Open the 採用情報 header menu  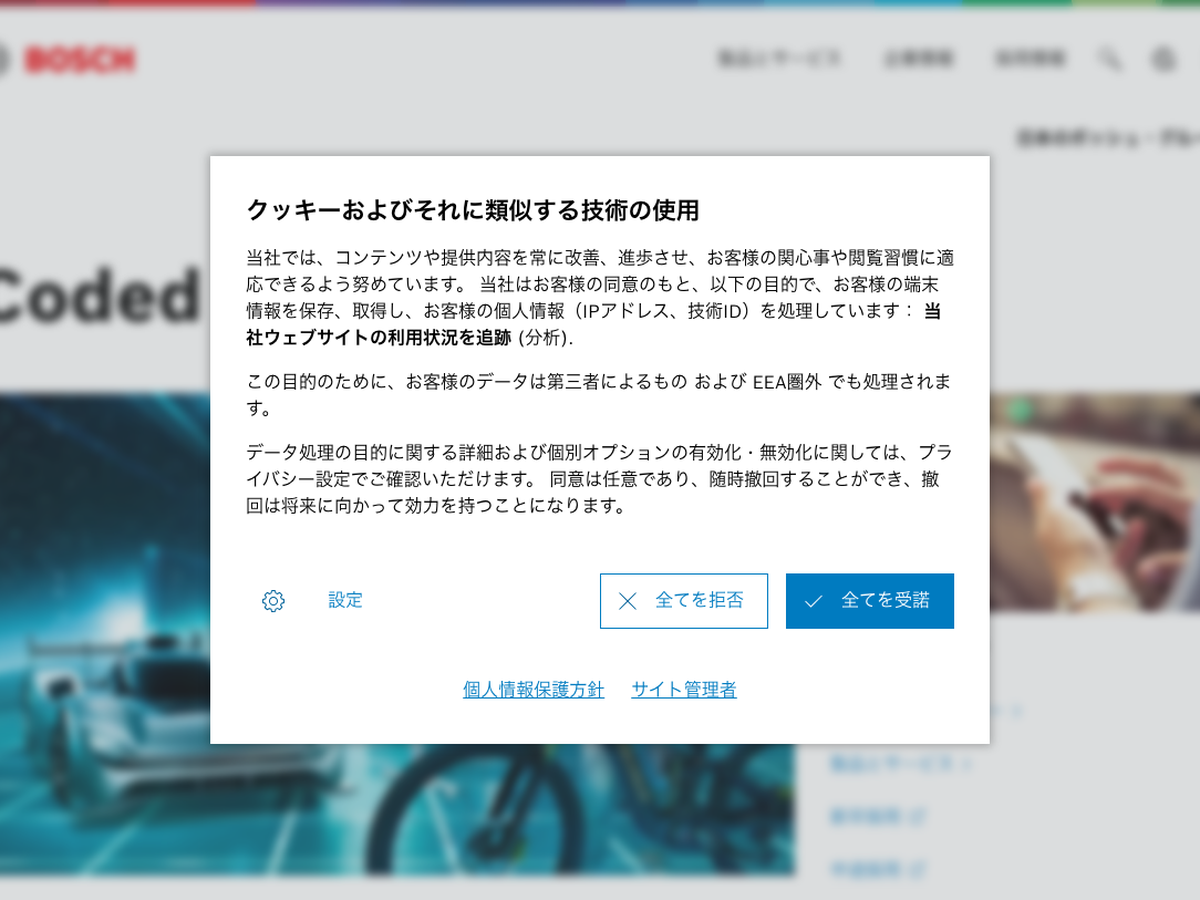tap(1030, 59)
